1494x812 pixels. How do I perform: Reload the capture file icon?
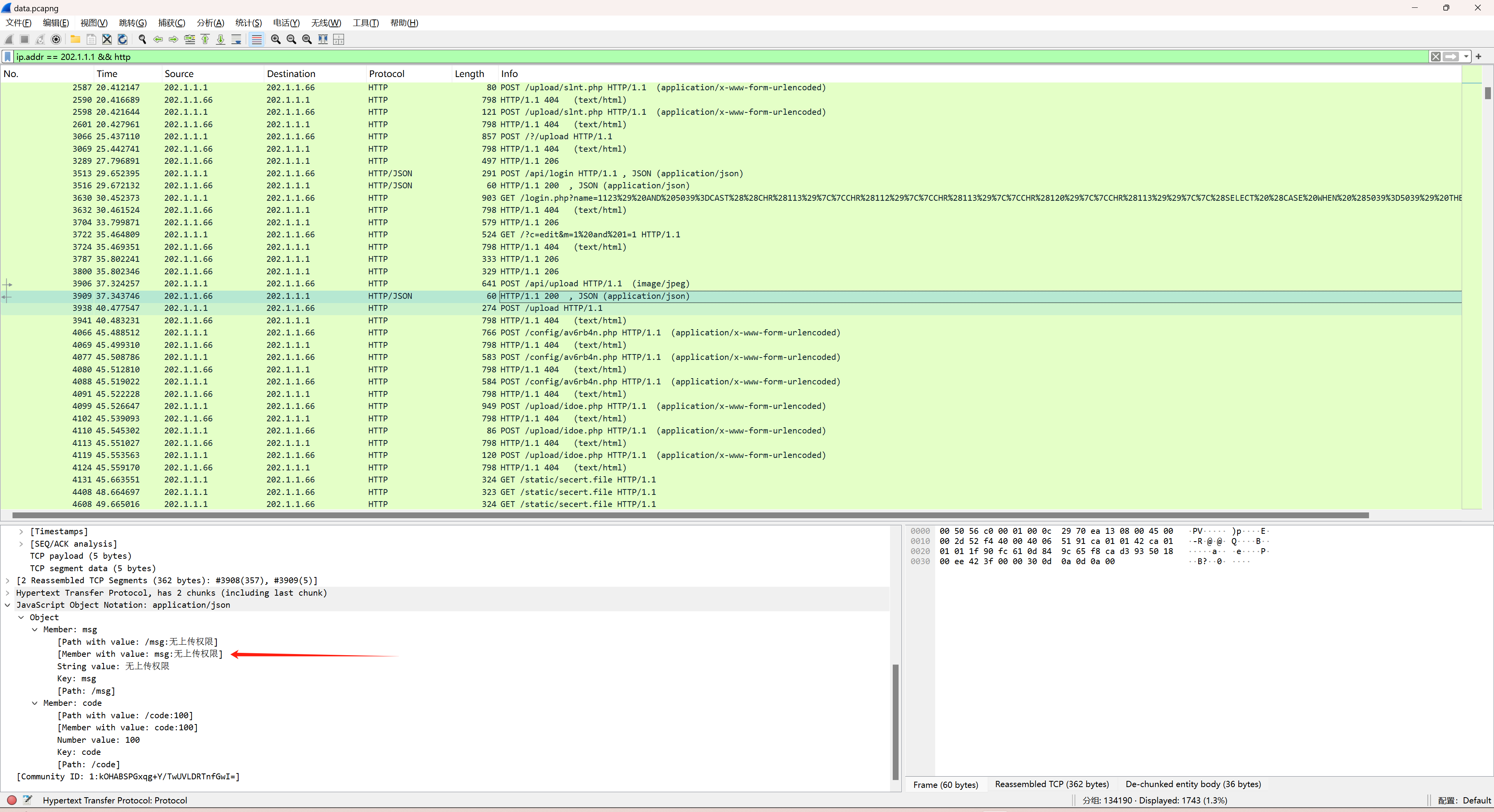[122, 39]
